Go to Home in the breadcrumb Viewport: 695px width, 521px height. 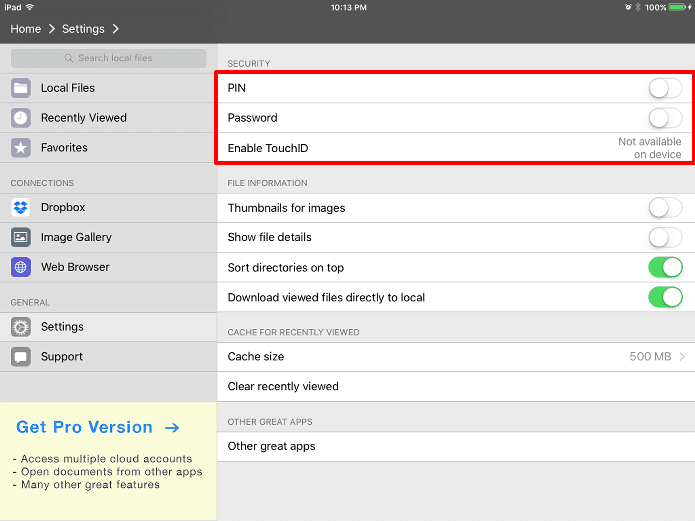26,29
